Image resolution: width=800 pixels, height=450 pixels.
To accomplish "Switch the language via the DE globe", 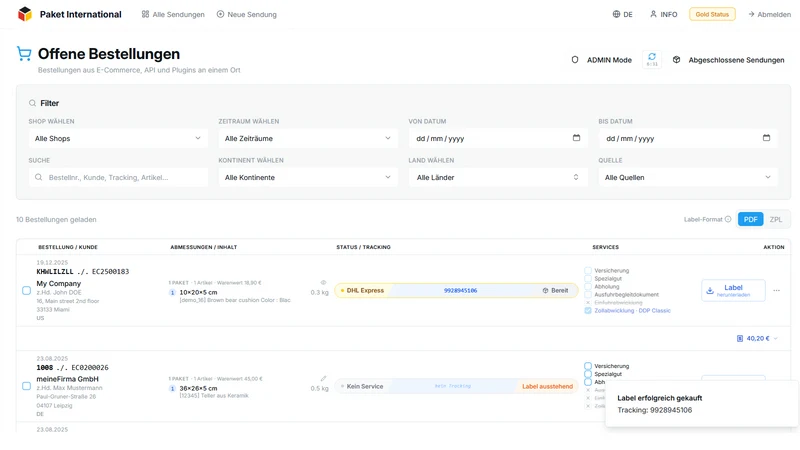I will tap(622, 14).
